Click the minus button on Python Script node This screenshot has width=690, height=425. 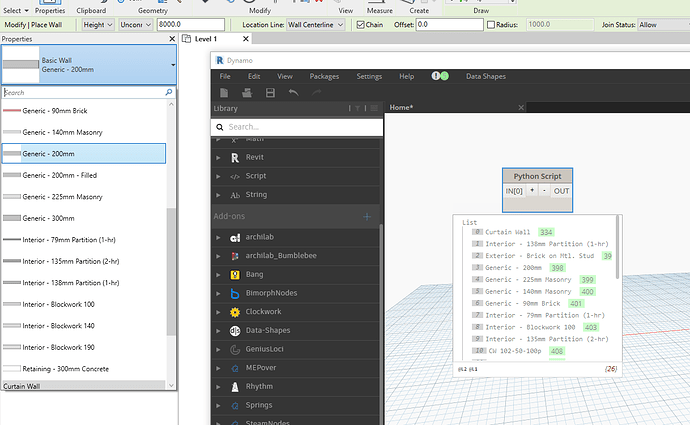click(544, 191)
